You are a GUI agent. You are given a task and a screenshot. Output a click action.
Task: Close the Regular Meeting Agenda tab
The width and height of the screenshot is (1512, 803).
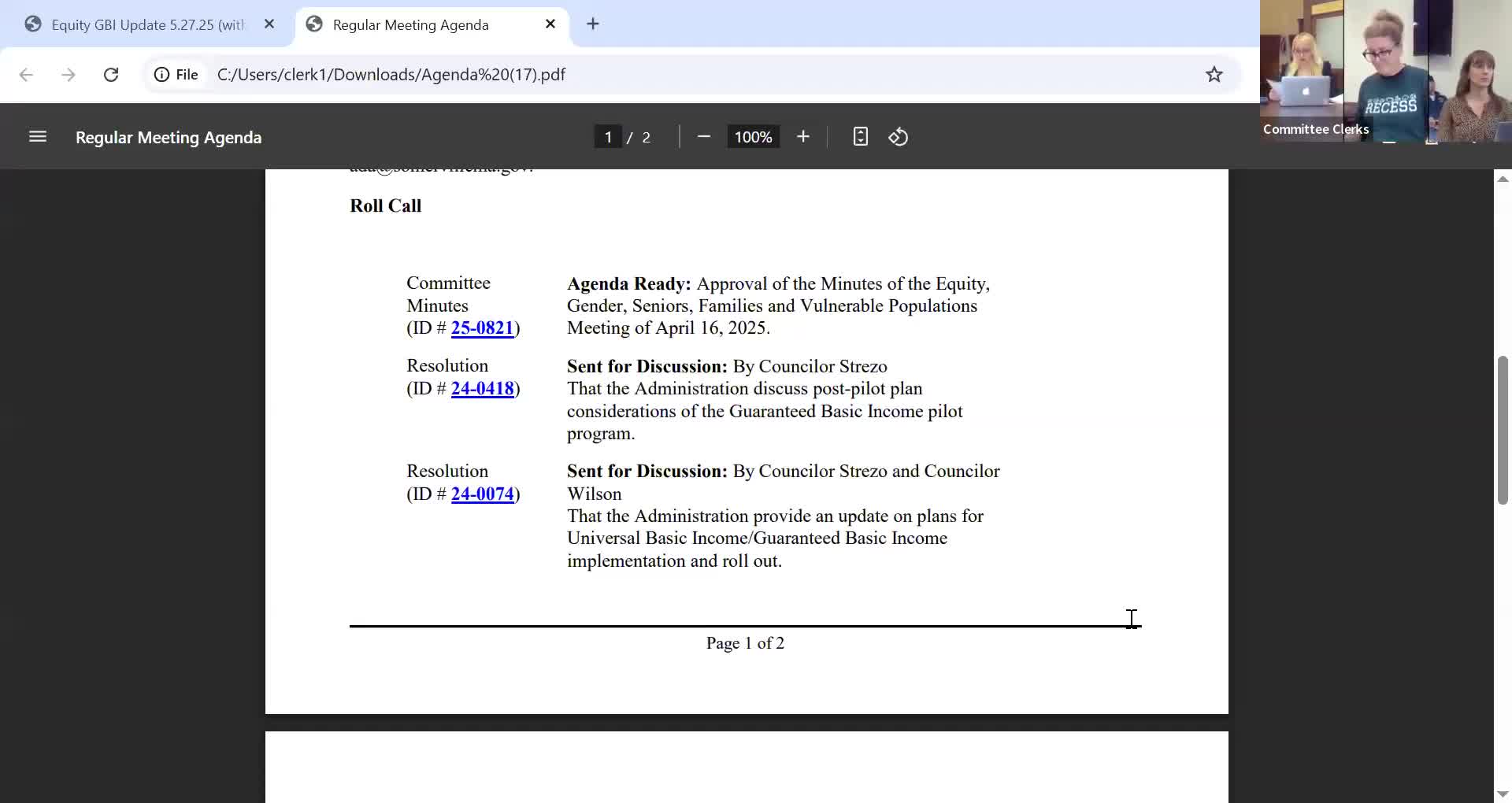550,24
